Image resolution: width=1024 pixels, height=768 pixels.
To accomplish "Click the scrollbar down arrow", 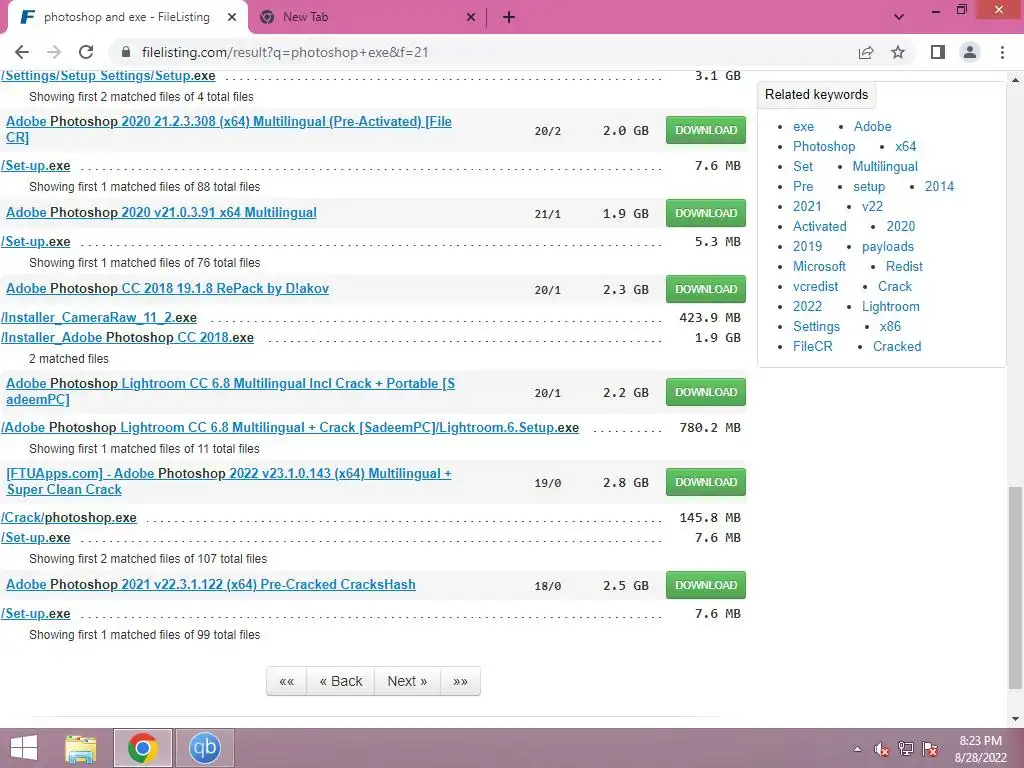I will 1015,718.
